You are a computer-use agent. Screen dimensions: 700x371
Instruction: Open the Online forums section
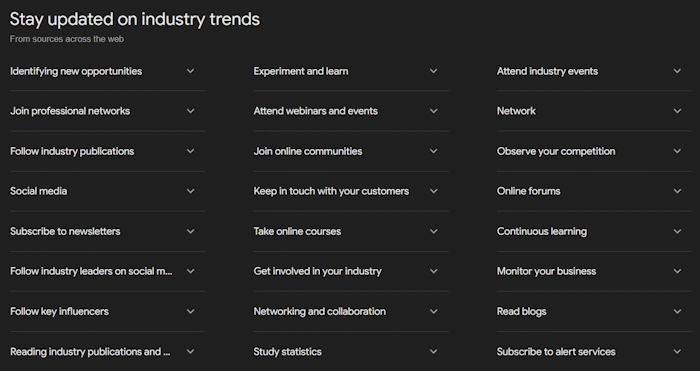[x=594, y=191]
